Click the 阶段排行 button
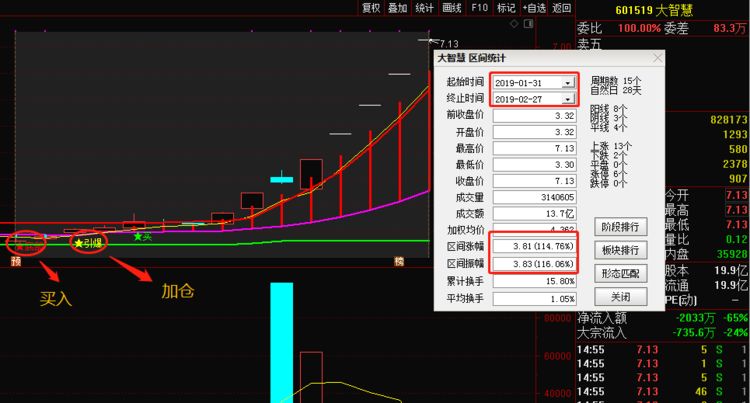Image resolution: width=750 pixels, height=403 pixels. pyautogui.click(x=620, y=227)
